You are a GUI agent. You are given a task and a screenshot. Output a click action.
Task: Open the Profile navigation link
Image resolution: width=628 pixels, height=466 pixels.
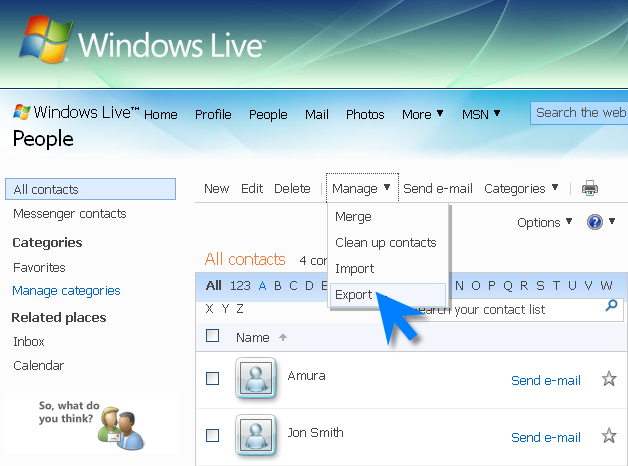[x=213, y=114]
